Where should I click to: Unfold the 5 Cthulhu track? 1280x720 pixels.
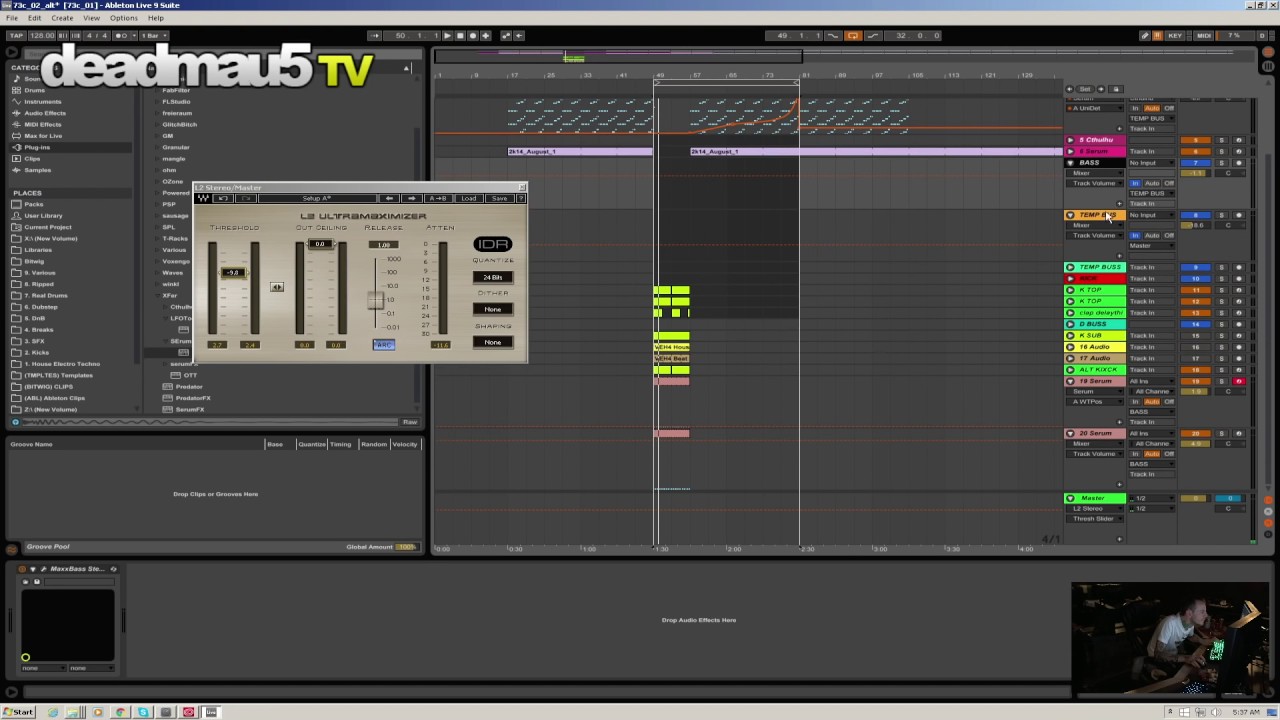(x=1070, y=140)
